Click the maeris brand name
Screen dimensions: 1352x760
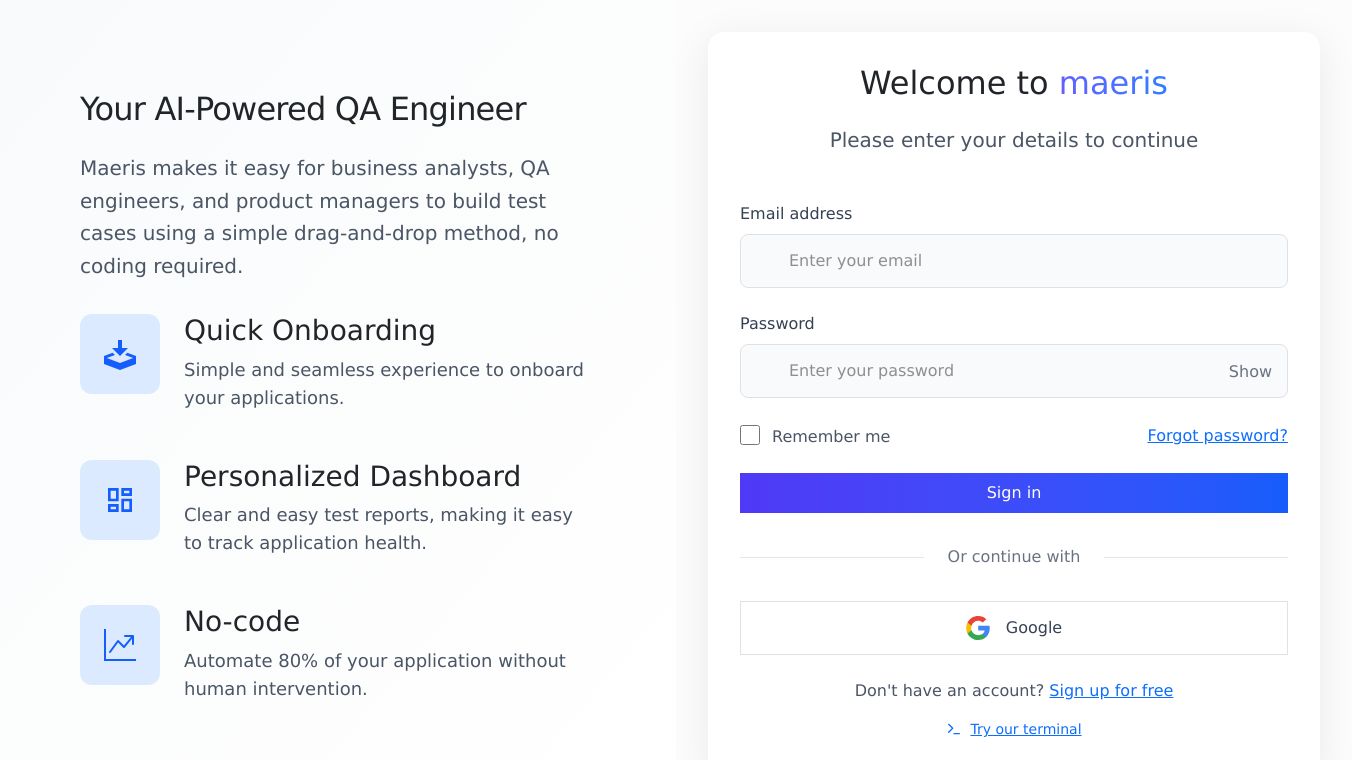point(1113,82)
